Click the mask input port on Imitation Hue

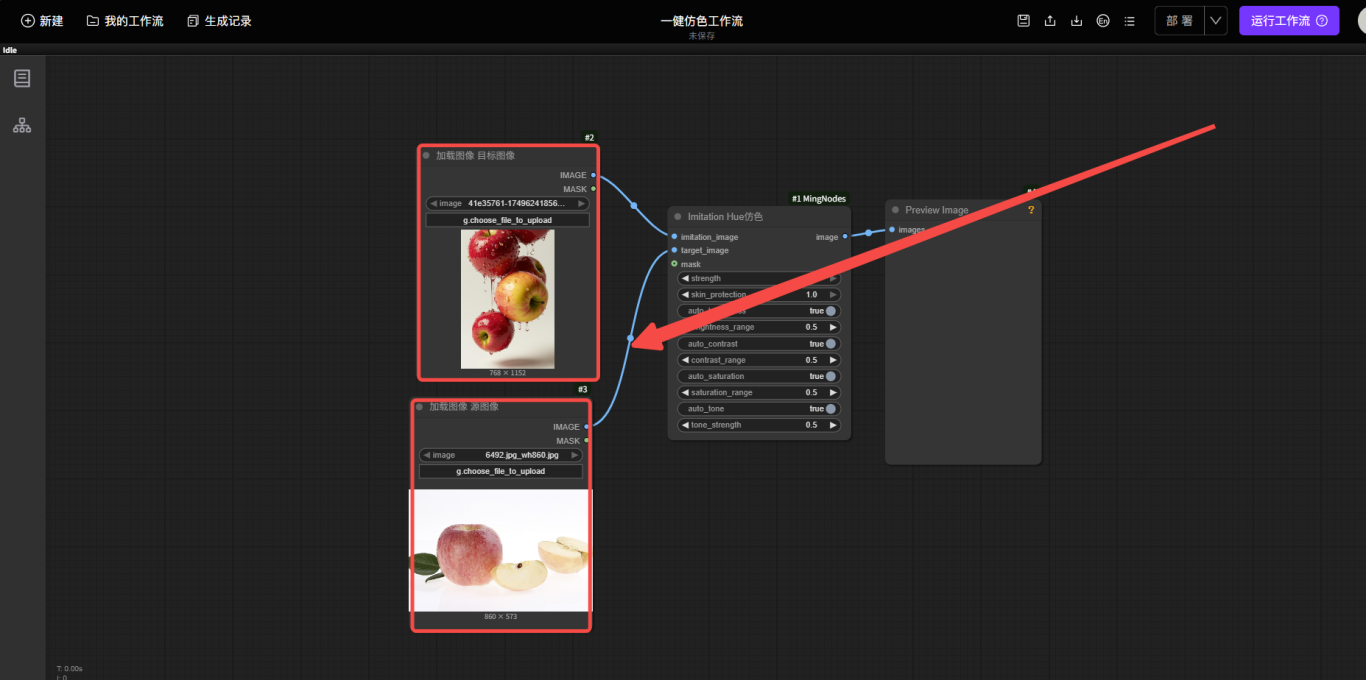(674, 264)
